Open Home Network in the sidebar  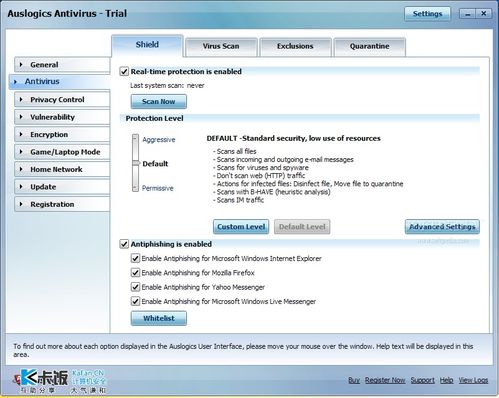62,169
